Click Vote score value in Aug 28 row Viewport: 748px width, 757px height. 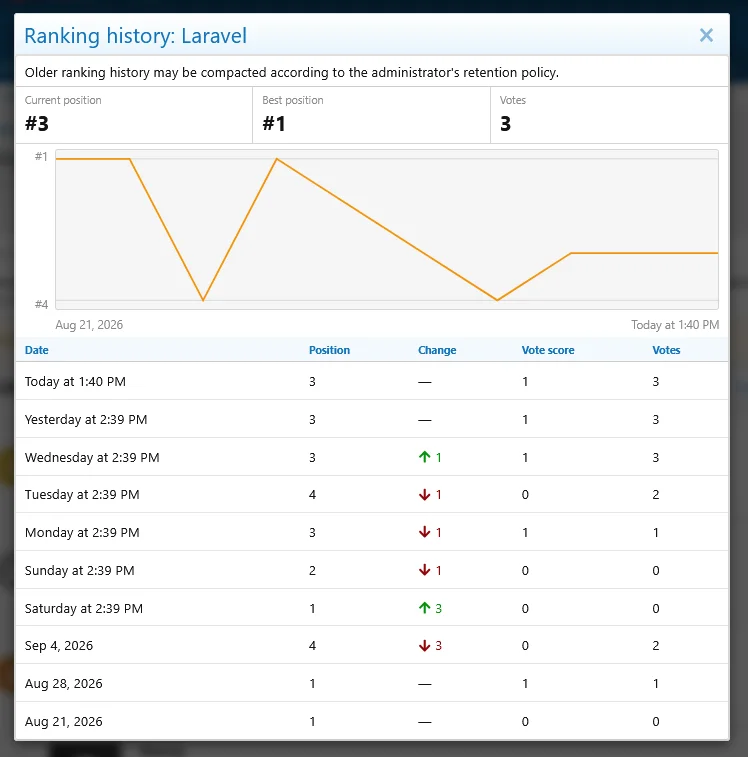click(x=525, y=684)
